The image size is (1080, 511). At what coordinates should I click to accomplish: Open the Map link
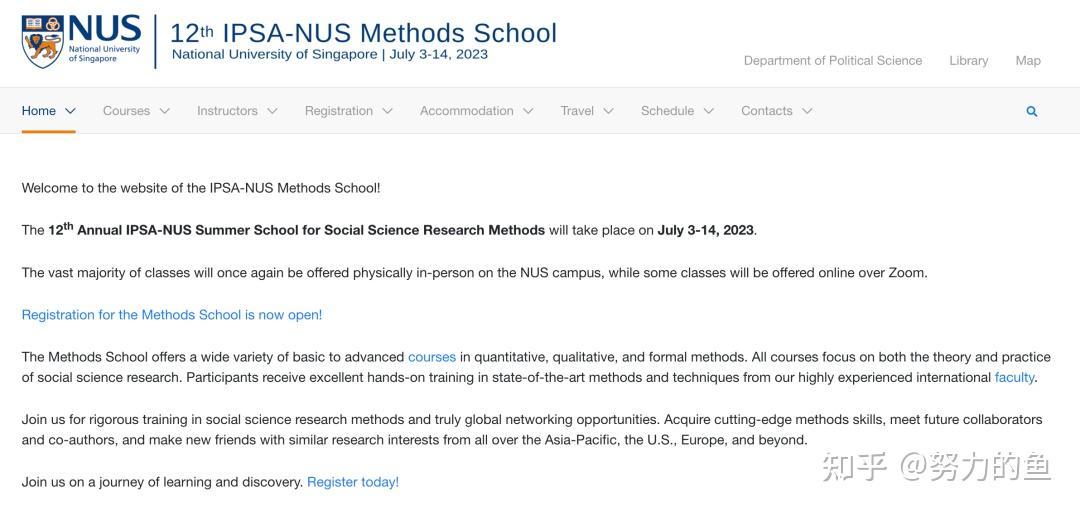pyautogui.click(x=1028, y=61)
